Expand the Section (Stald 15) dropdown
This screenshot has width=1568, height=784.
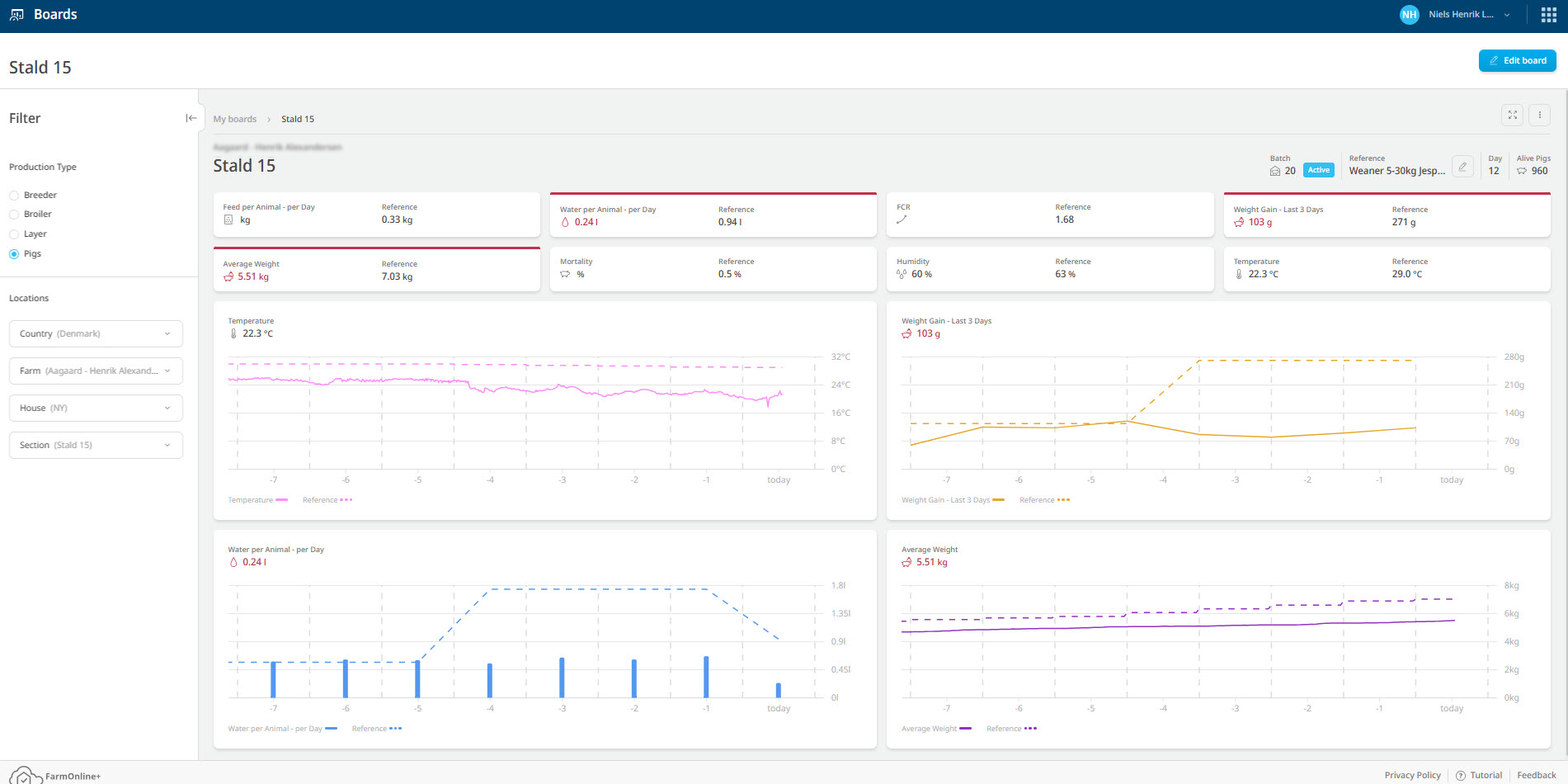[96, 445]
